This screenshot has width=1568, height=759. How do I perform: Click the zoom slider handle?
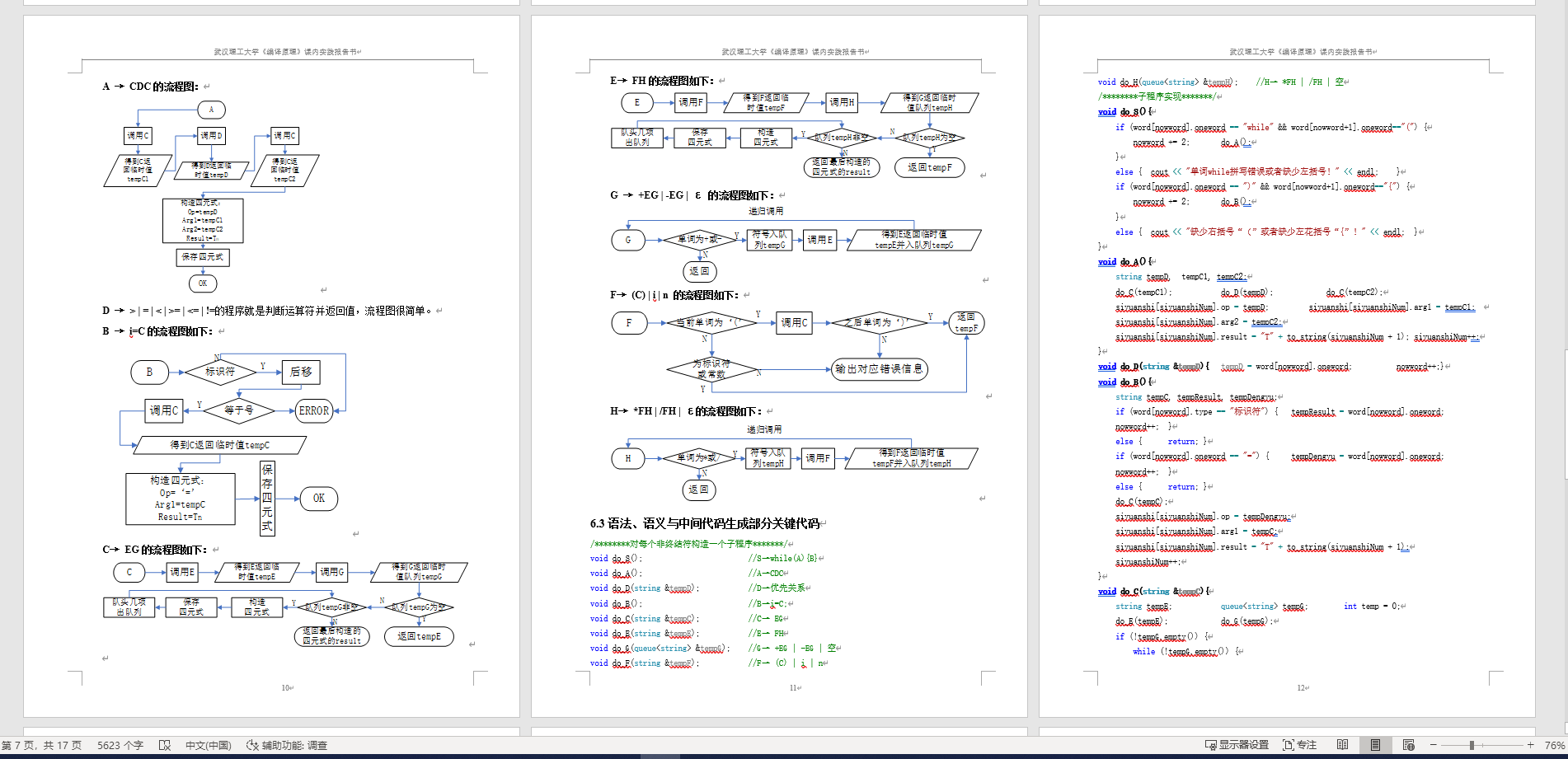click(1472, 745)
